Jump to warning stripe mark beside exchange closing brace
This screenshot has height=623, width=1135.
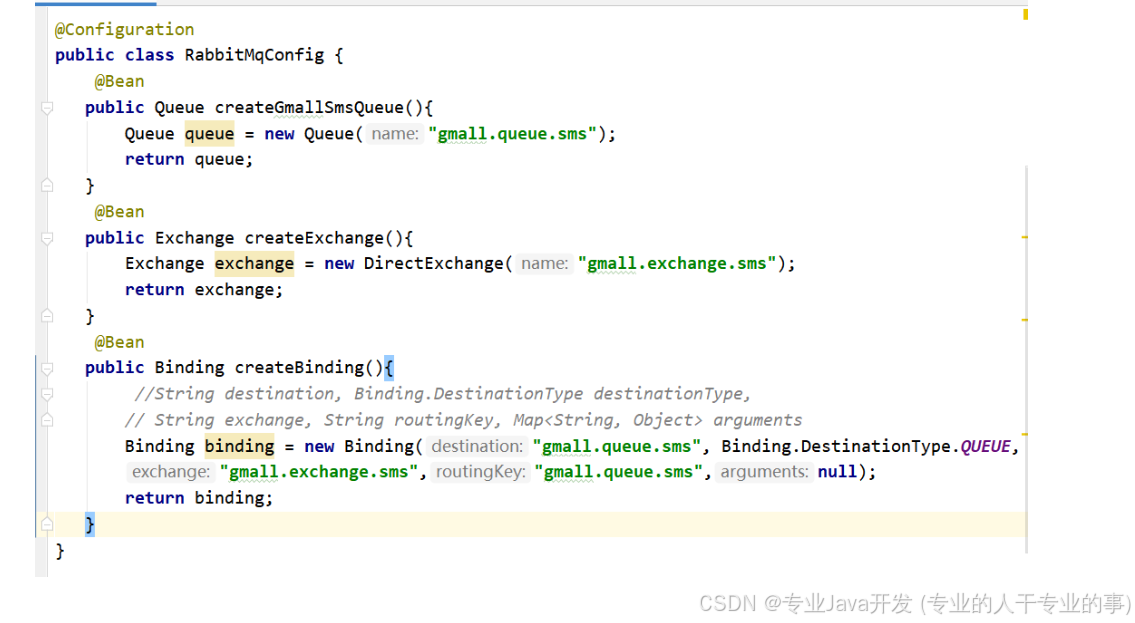tap(1025, 319)
